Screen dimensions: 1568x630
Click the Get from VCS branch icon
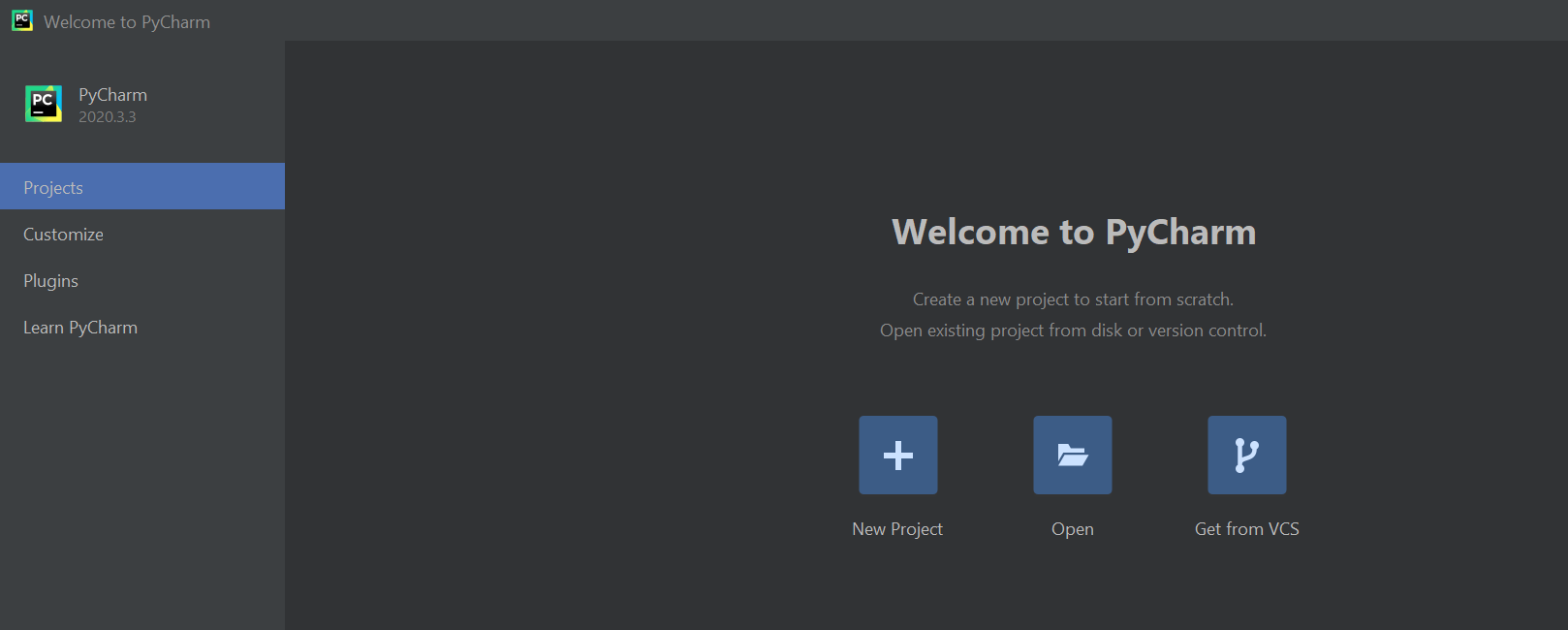pyautogui.click(x=1246, y=455)
